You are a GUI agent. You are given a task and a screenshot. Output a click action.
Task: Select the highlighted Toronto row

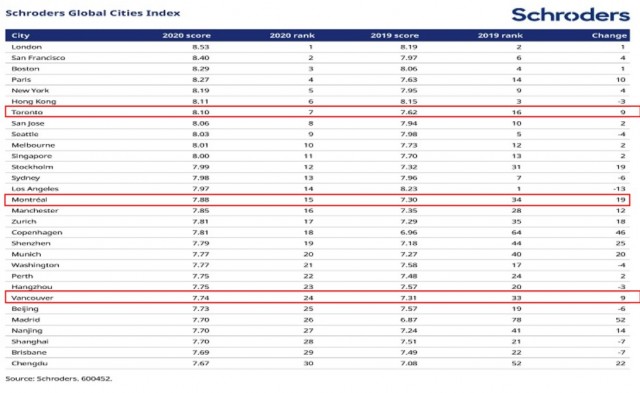(x=322, y=112)
